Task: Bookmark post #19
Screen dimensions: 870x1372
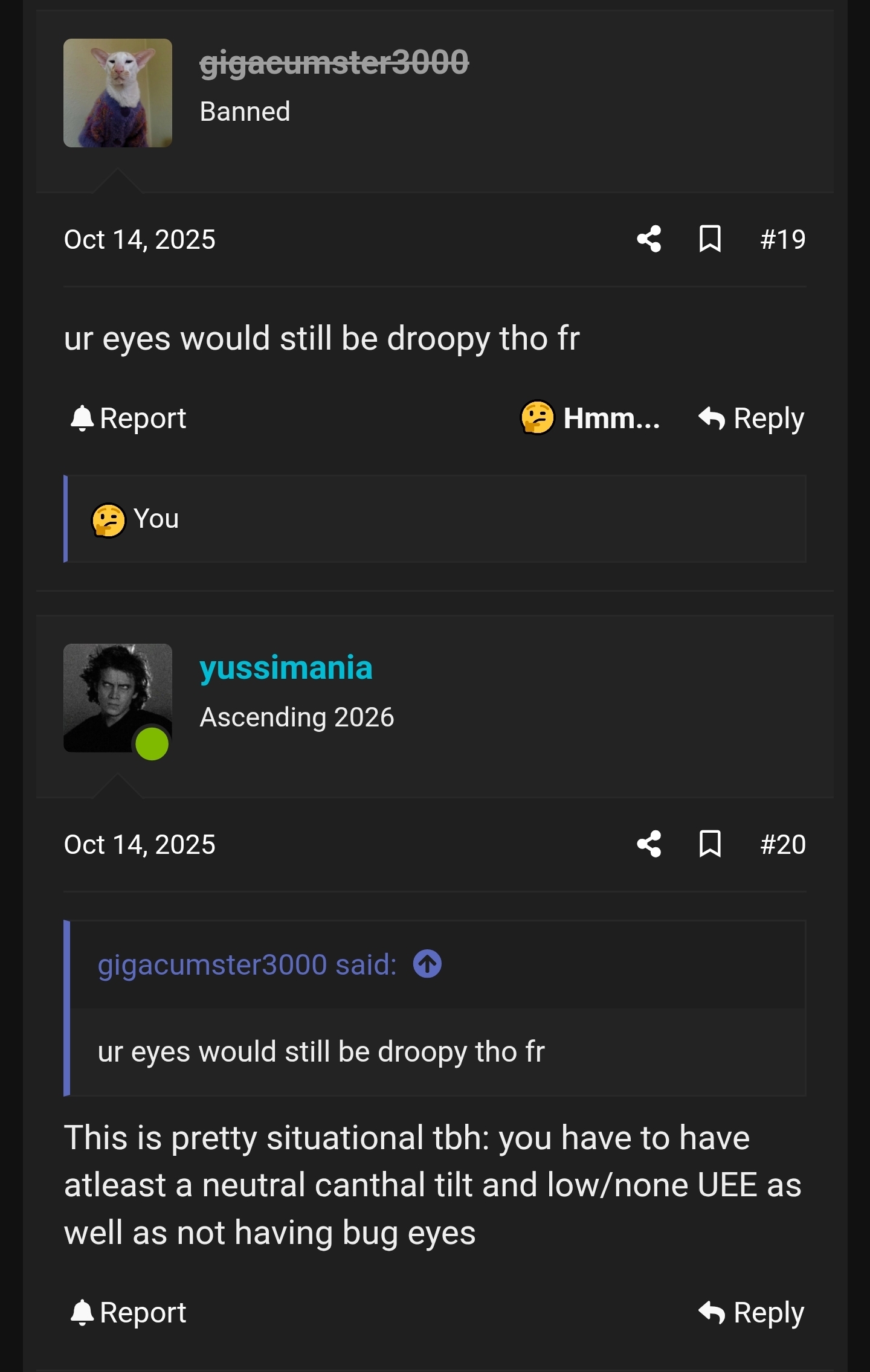Action: [x=710, y=239]
